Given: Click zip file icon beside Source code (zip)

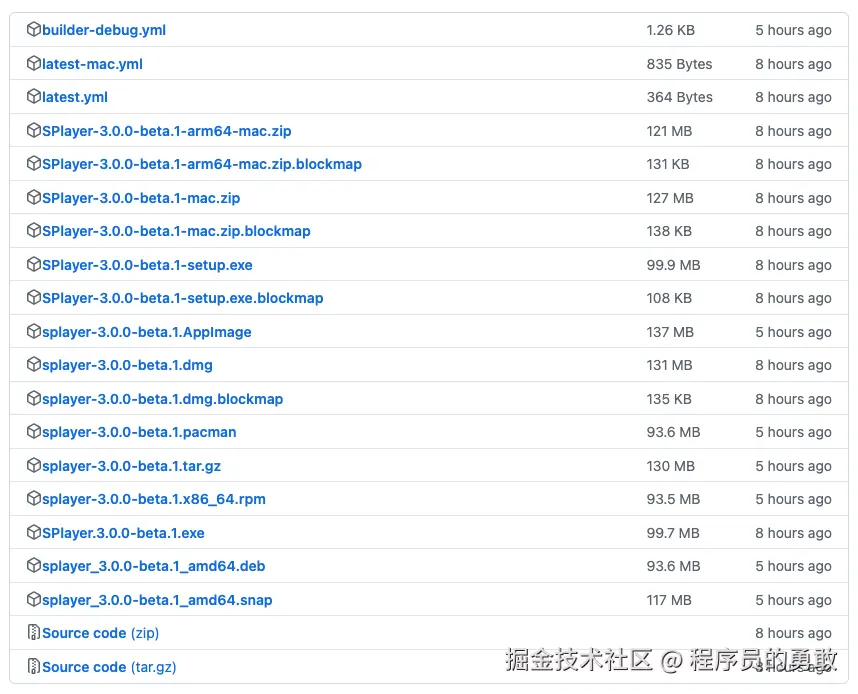Looking at the screenshot, I should coord(34,632).
